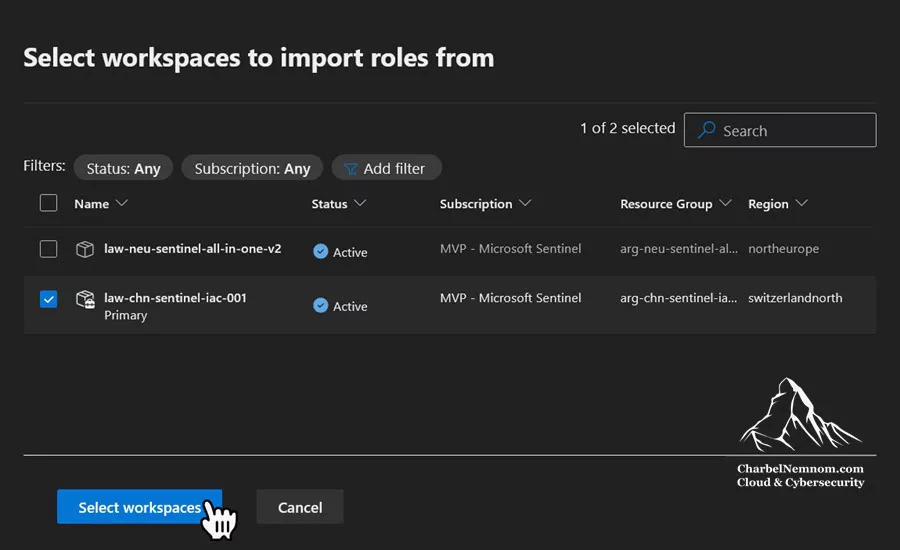Click MVP - Microsoft Sentinel for law-chn row
This screenshot has height=550, width=900.
[510, 298]
